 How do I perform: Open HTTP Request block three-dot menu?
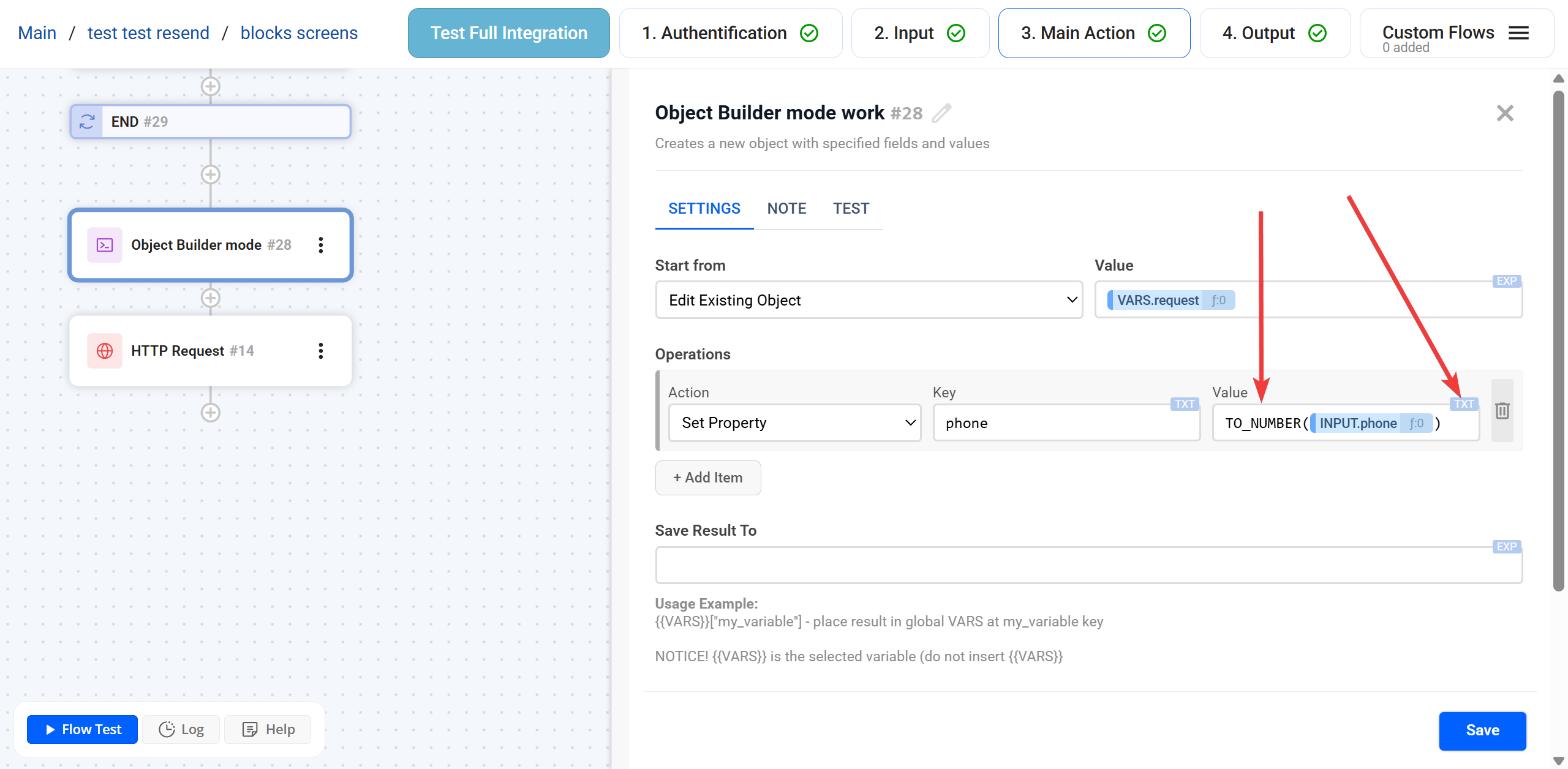pos(320,351)
